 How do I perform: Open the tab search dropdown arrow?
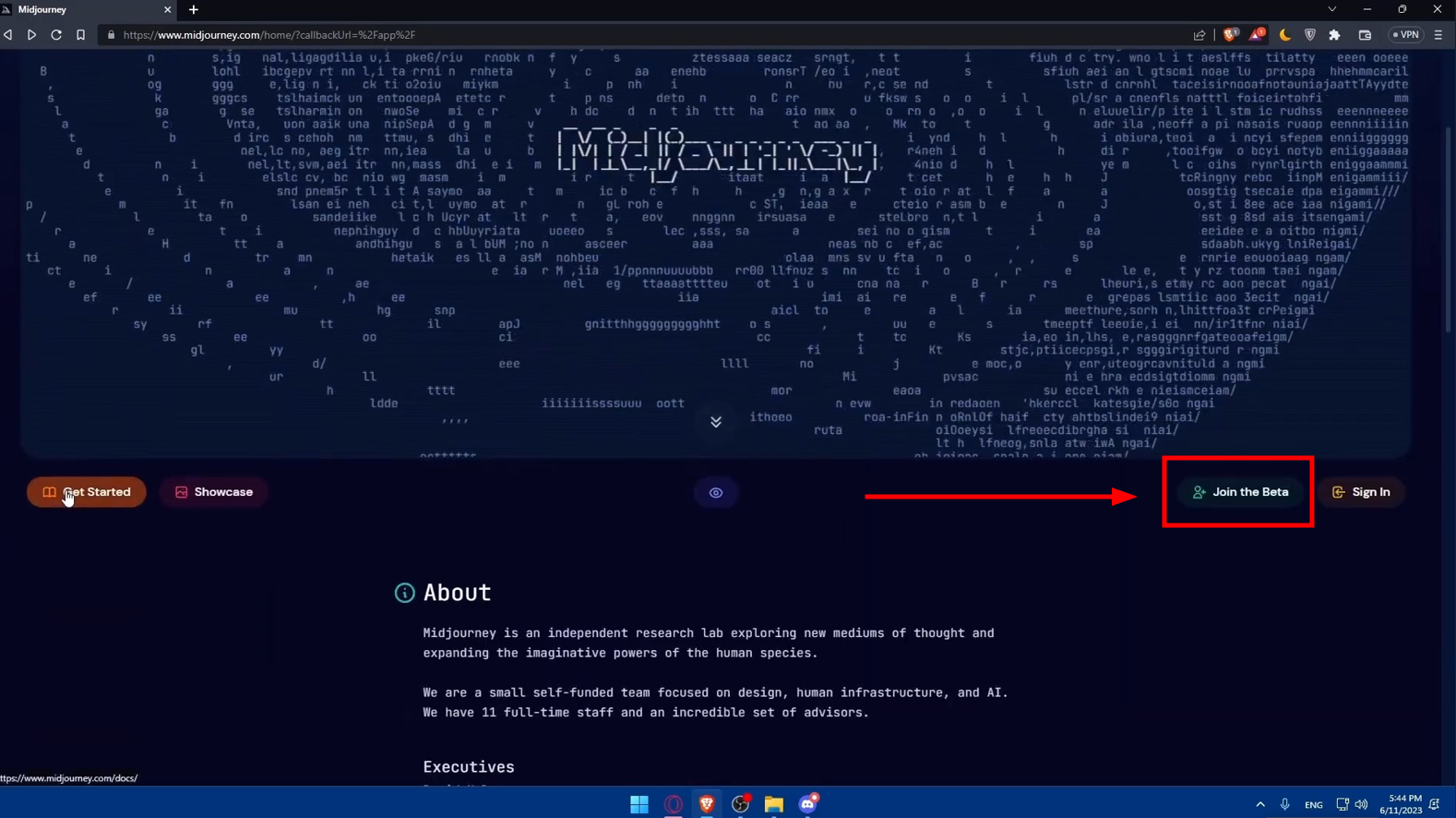tap(1331, 9)
